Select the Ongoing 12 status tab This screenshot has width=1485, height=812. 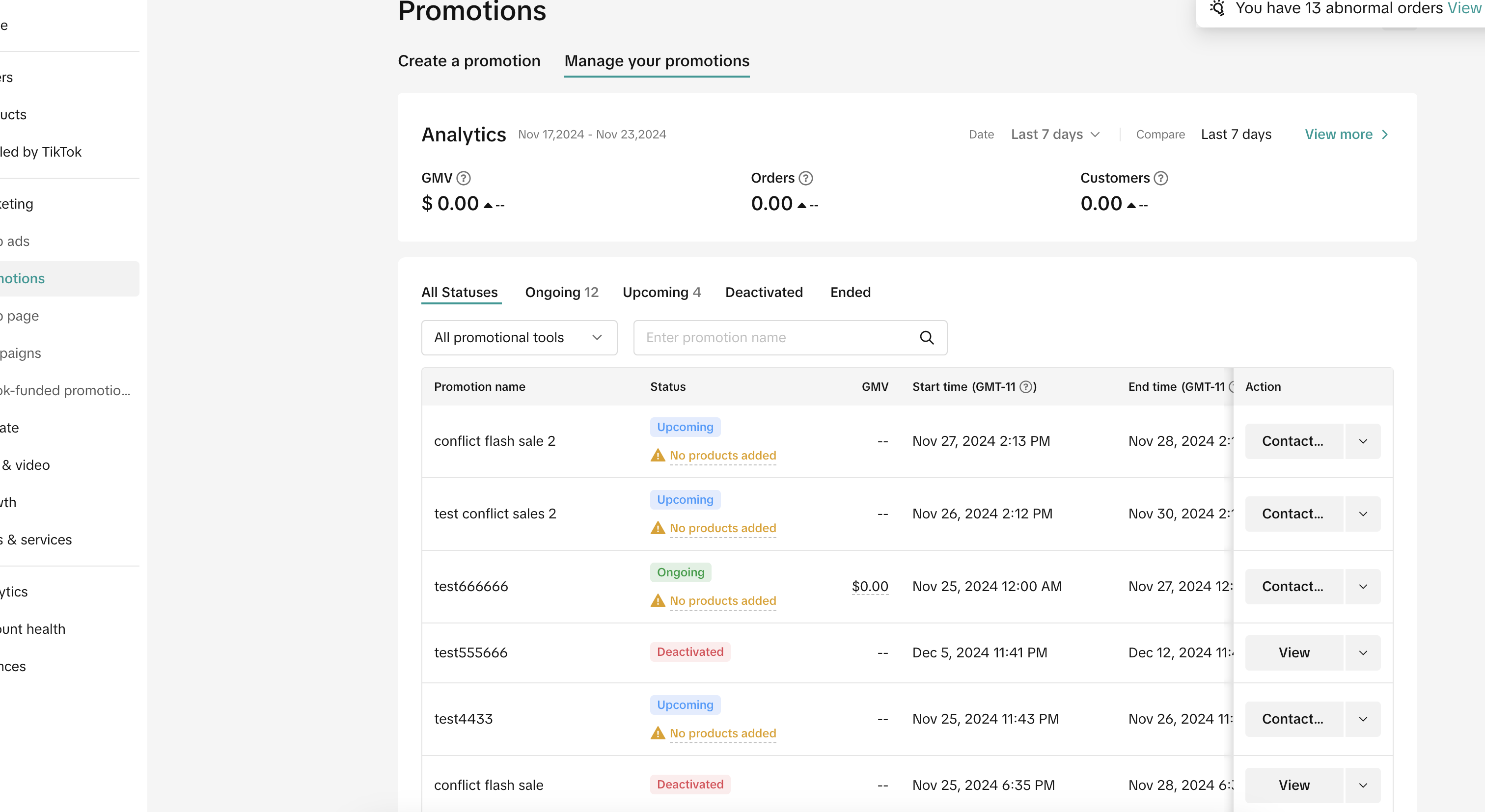click(561, 292)
